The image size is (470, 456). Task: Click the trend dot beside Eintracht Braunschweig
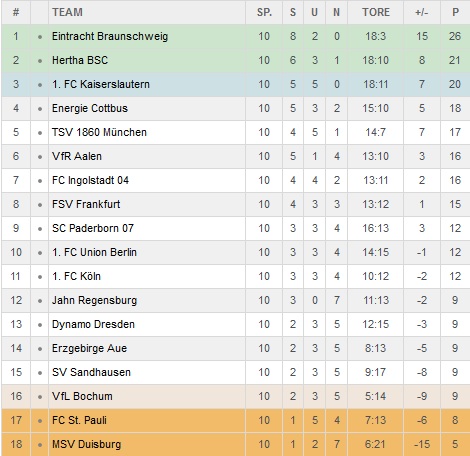tap(40, 37)
